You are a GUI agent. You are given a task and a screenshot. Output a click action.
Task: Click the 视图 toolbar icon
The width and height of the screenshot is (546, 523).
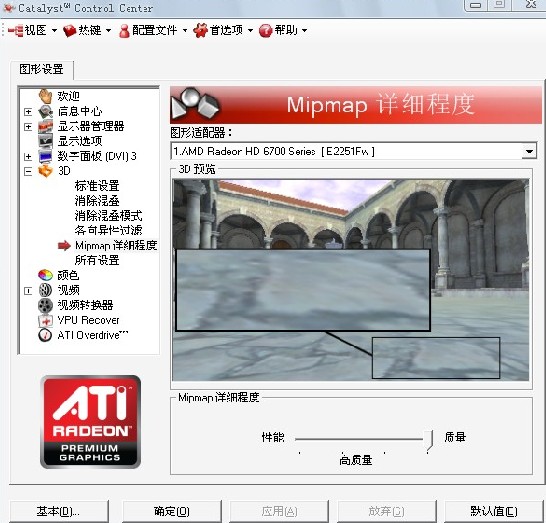(x=16, y=31)
